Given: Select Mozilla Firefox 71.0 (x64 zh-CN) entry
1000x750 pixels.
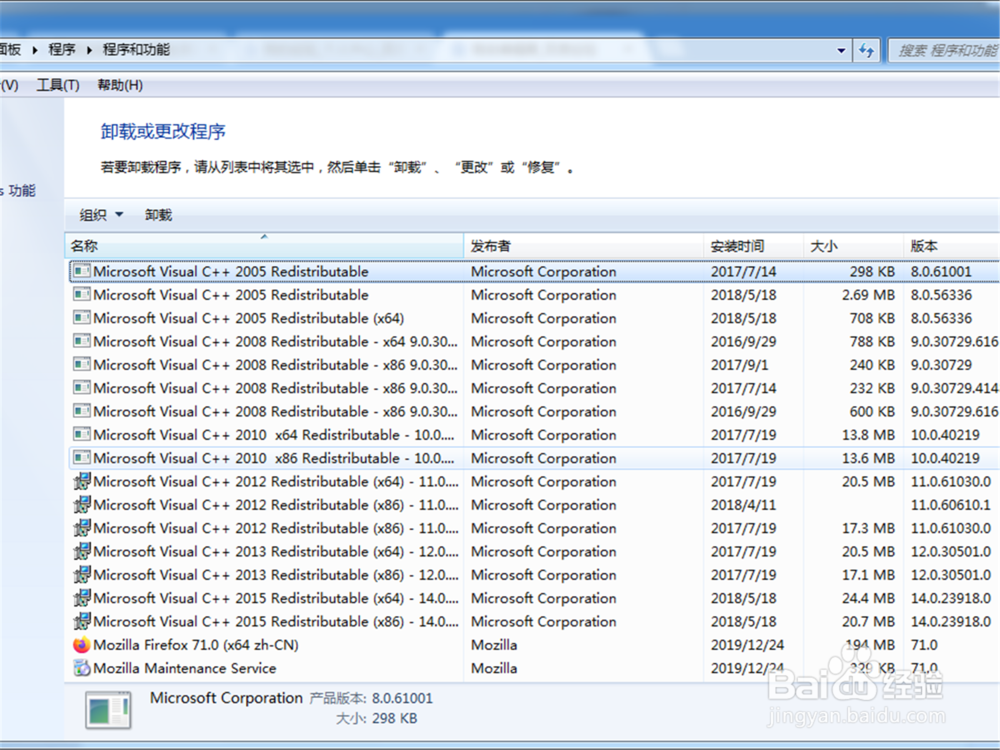Looking at the screenshot, I should (196, 645).
